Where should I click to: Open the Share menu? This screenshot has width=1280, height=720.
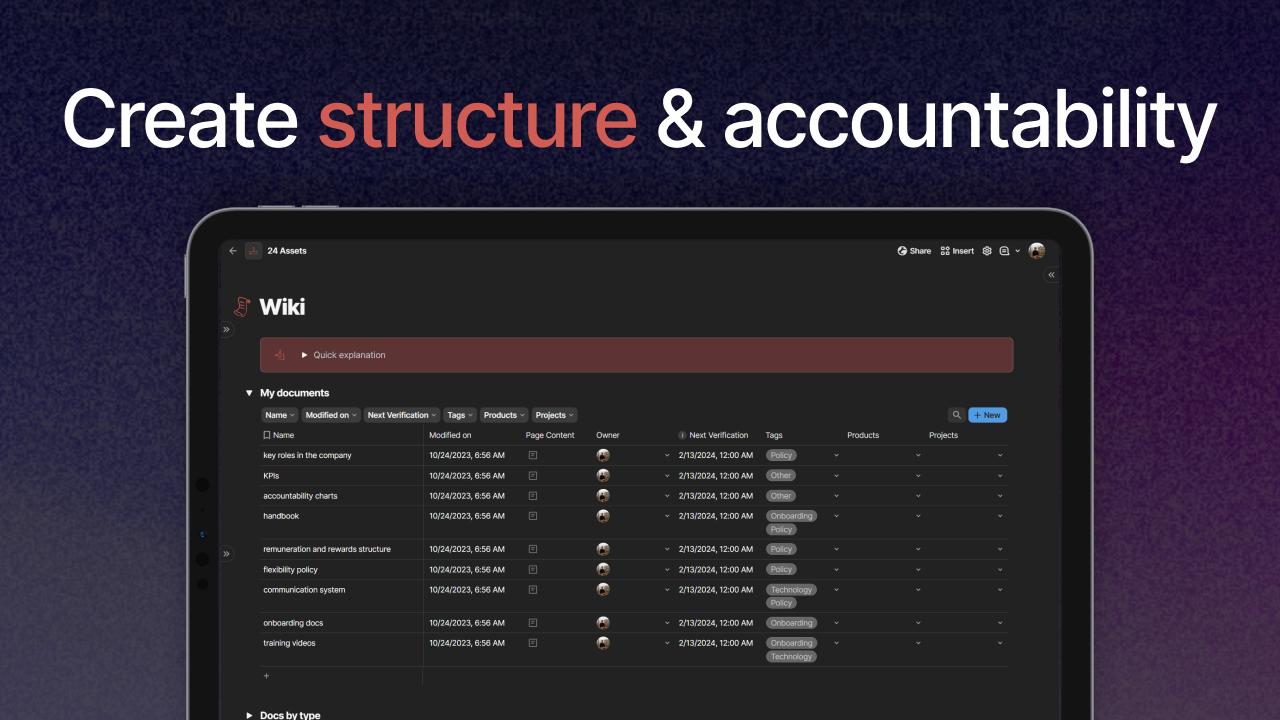914,251
